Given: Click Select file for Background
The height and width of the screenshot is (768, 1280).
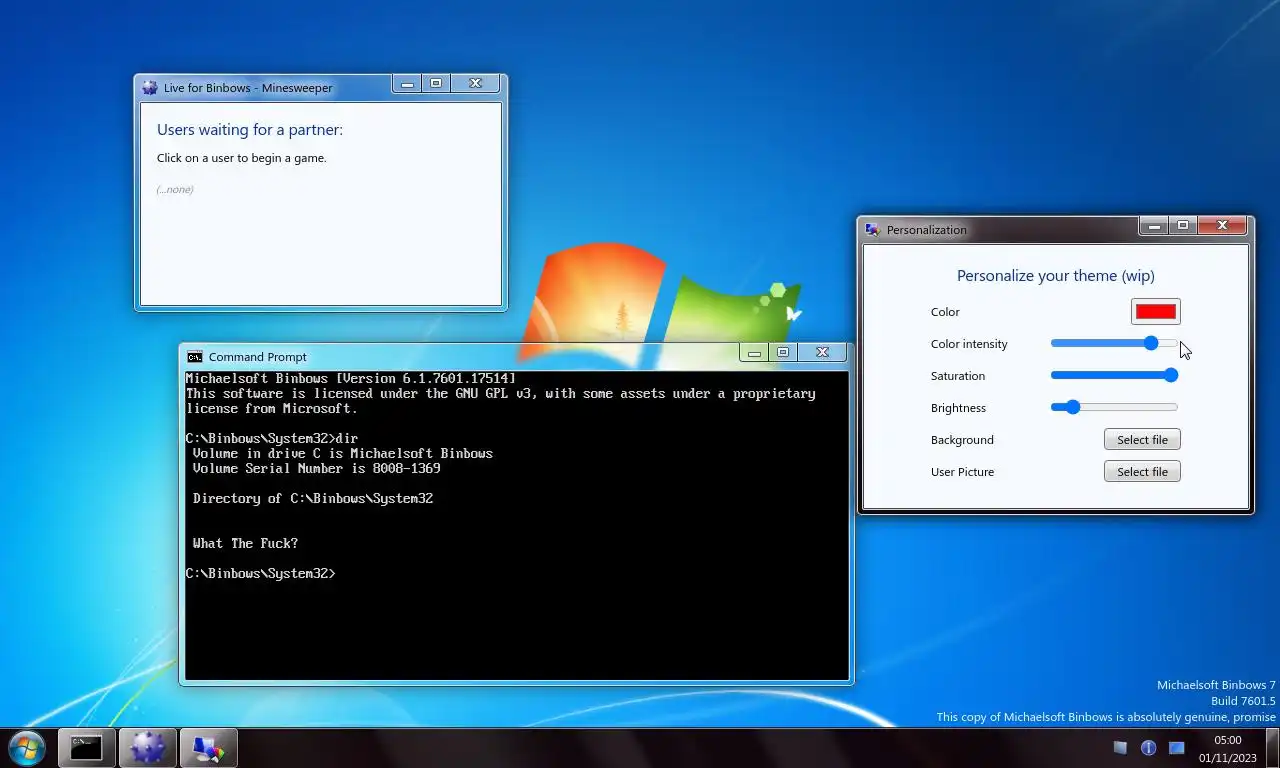Looking at the screenshot, I should pyautogui.click(x=1142, y=440).
